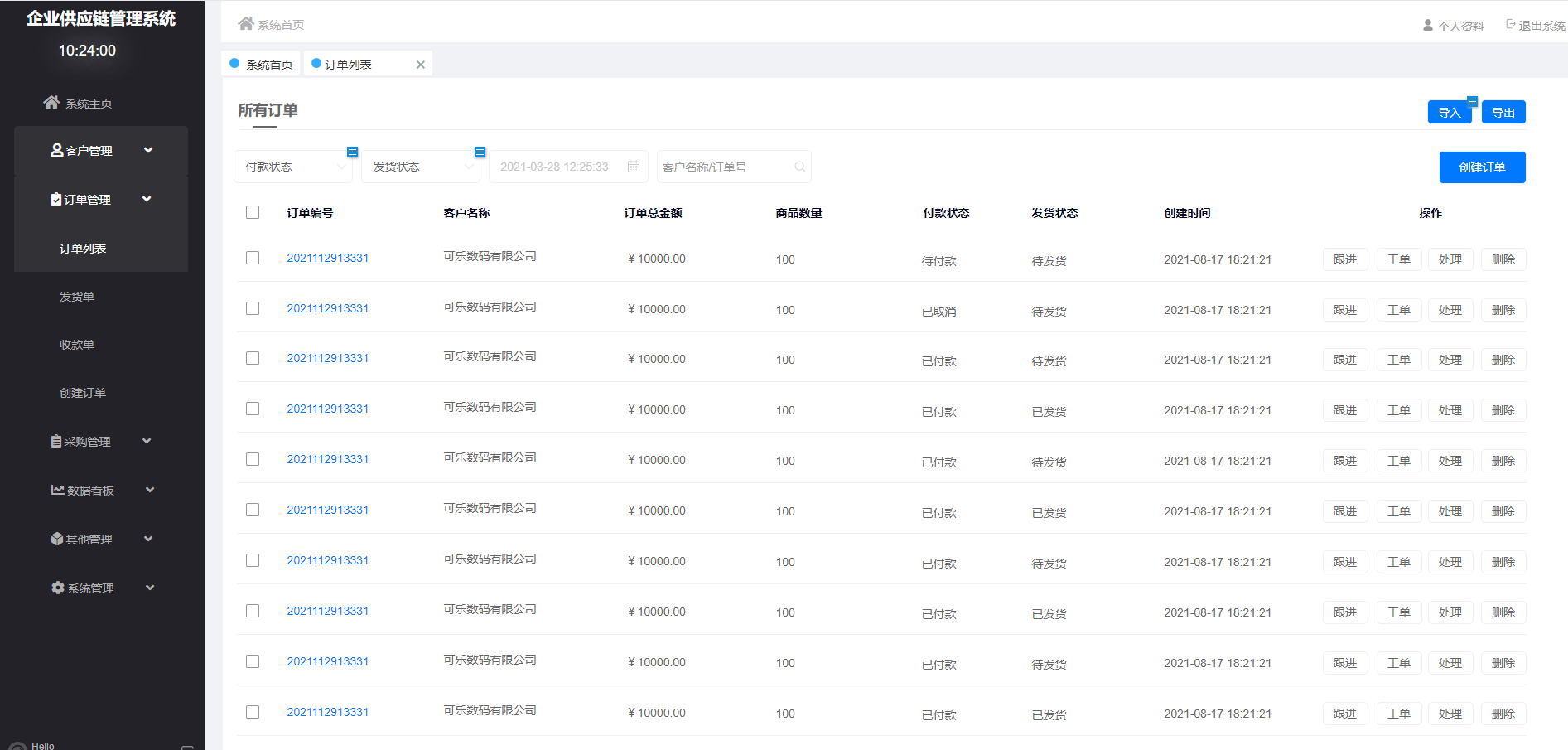Image resolution: width=1568 pixels, height=750 pixels.
Task: Click the blue 创建订单 button
Action: click(x=1482, y=167)
